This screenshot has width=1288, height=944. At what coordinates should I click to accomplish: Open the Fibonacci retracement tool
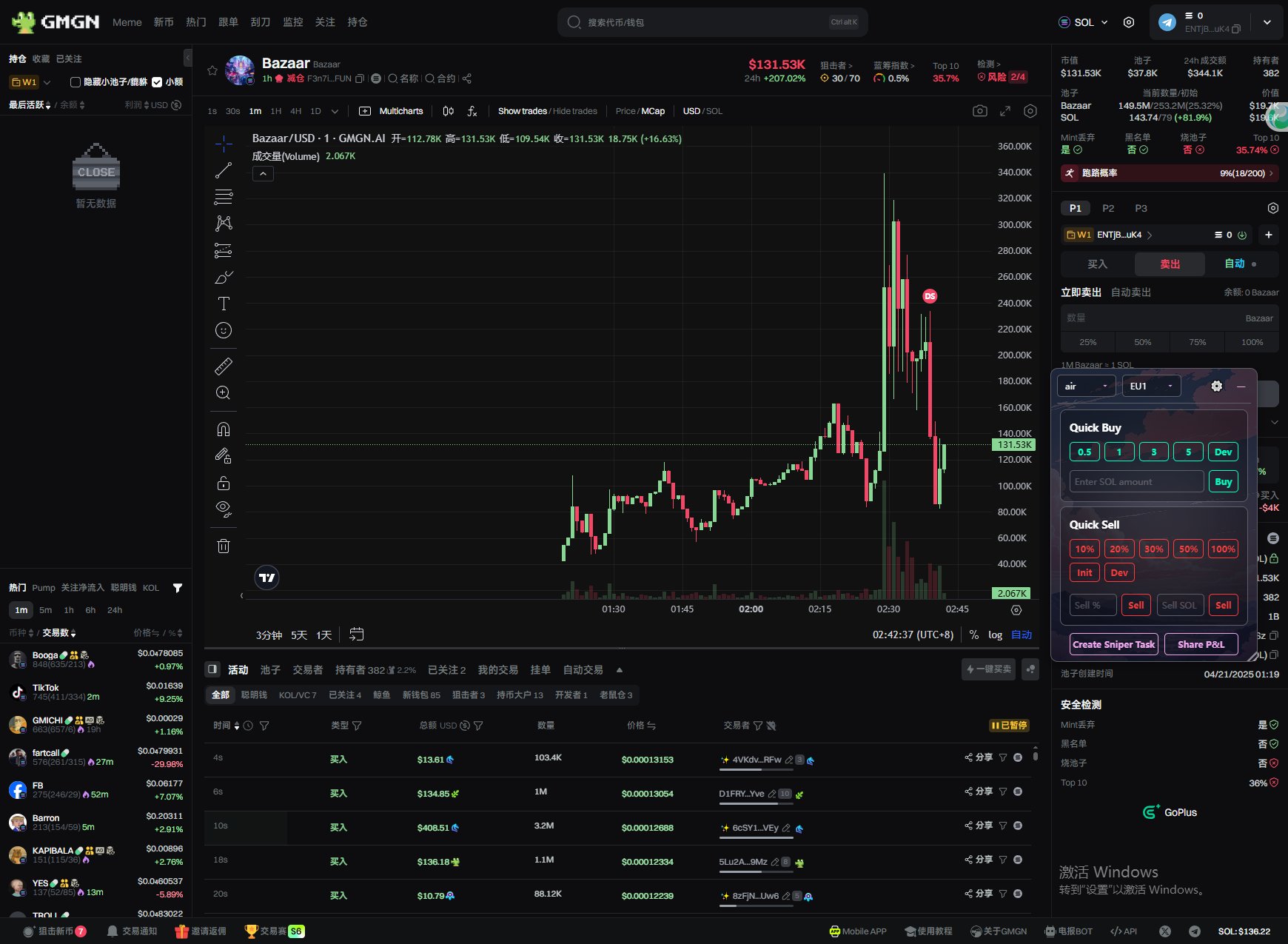pos(224,197)
